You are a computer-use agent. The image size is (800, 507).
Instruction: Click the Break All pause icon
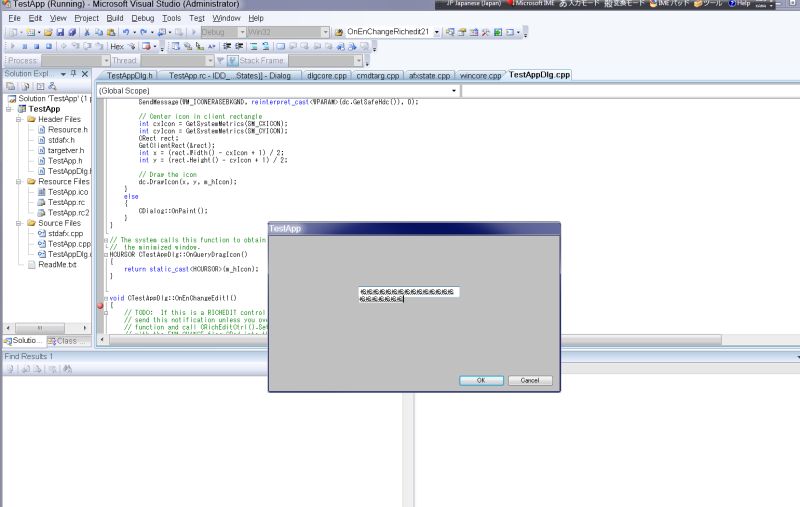click(24, 46)
